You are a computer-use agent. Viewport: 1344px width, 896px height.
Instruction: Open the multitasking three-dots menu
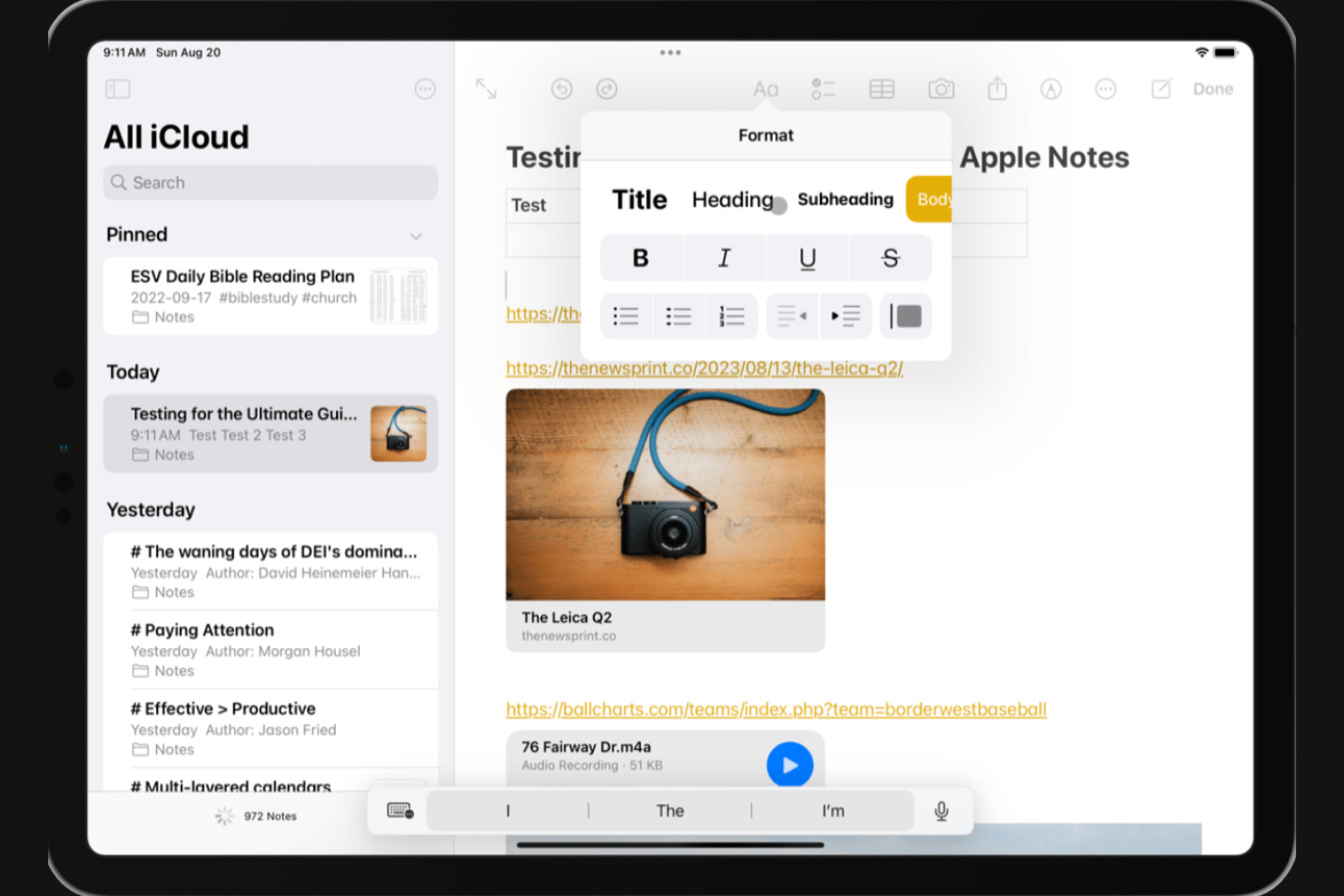670,53
